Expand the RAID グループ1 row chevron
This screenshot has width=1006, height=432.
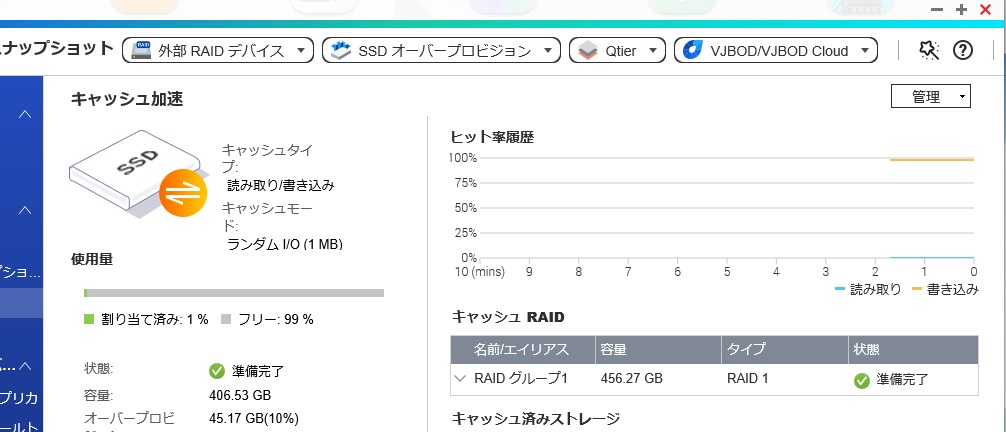pyautogui.click(x=459, y=378)
